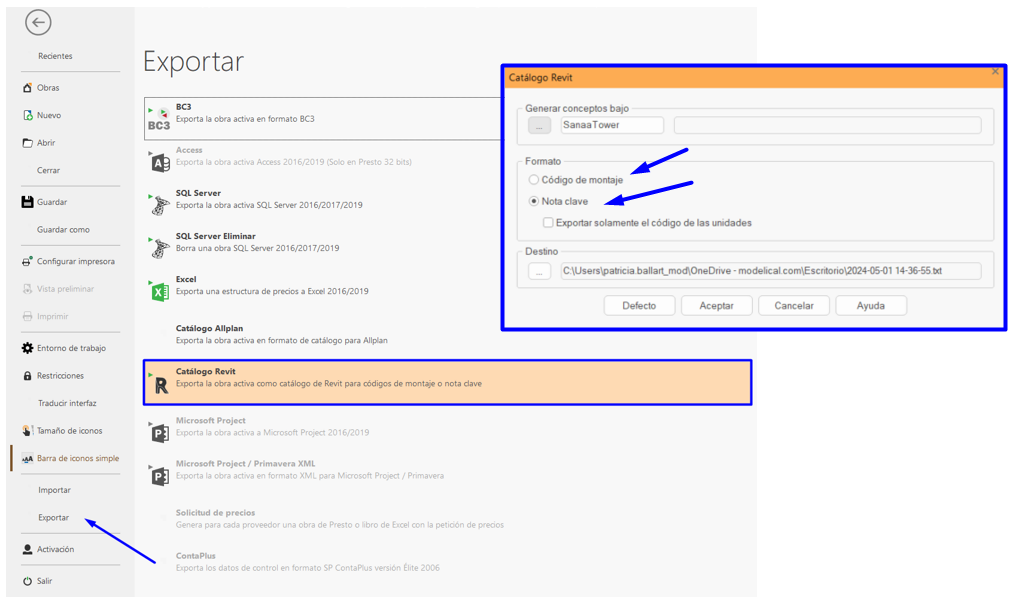The width and height of the screenshot is (1013, 607).
Task: Click the Exportar page heading
Action: (x=193, y=62)
